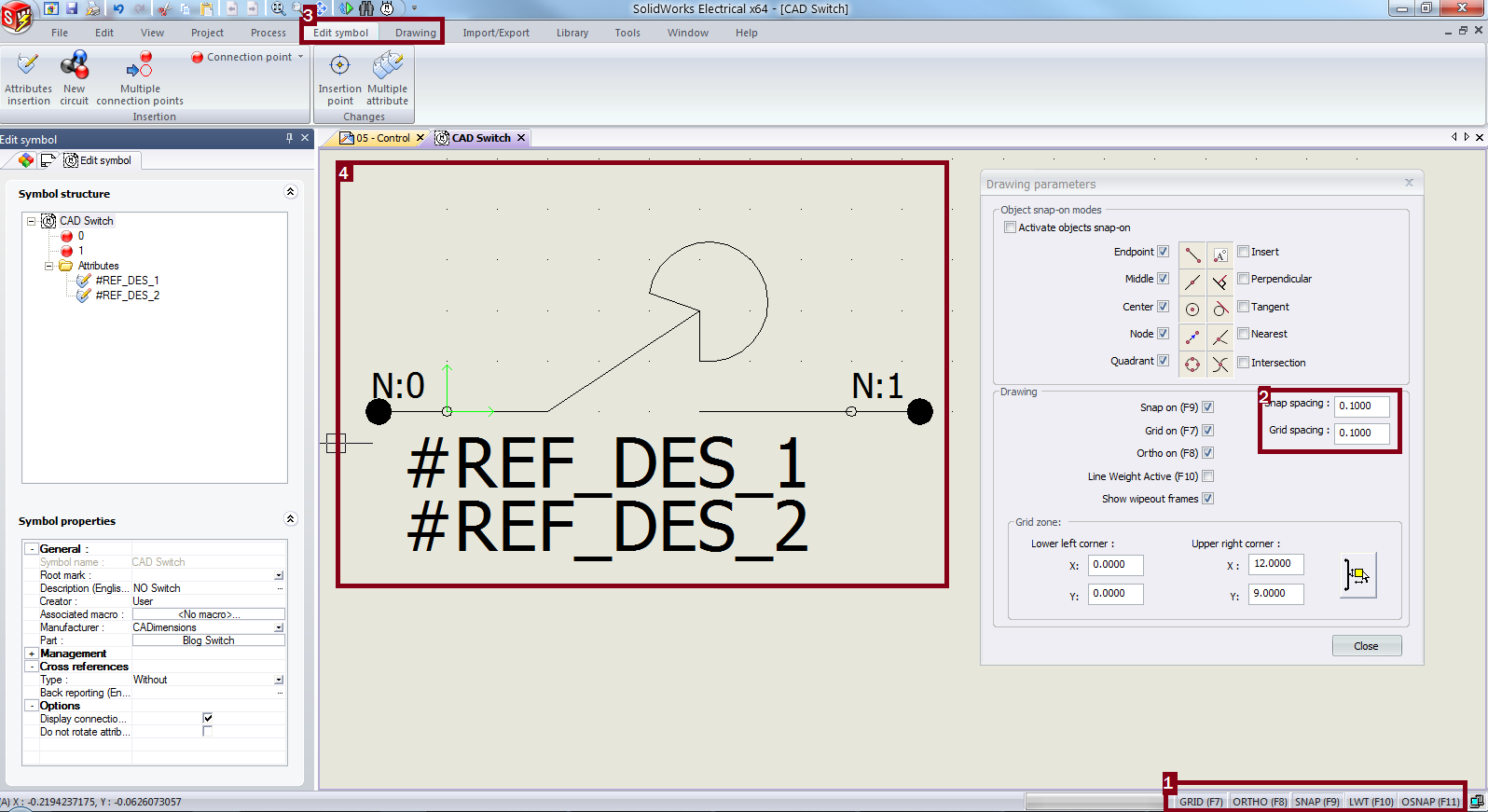The height and width of the screenshot is (812, 1488).
Task: Toggle OSNAP (F11) in status bar
Action: tap(1430, 802)
